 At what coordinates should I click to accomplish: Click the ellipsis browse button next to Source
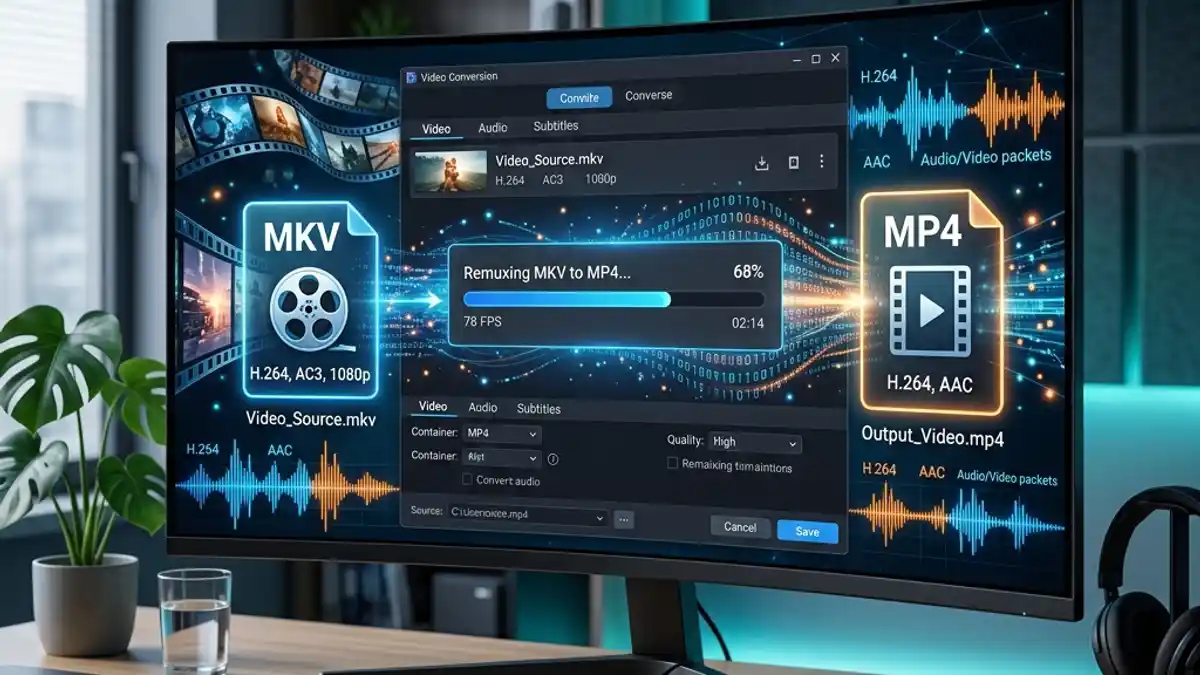tap(624, 518)
